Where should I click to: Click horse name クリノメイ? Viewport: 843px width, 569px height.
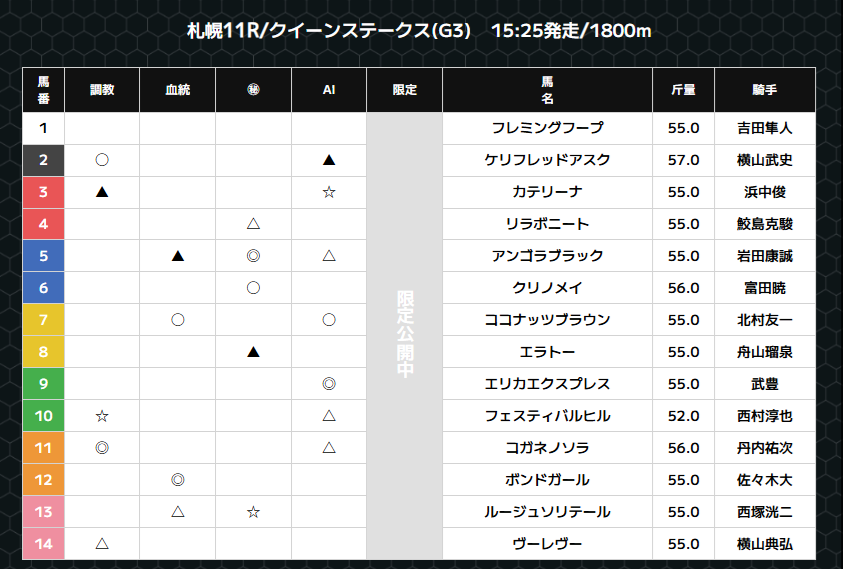click(x=547, y=288)
